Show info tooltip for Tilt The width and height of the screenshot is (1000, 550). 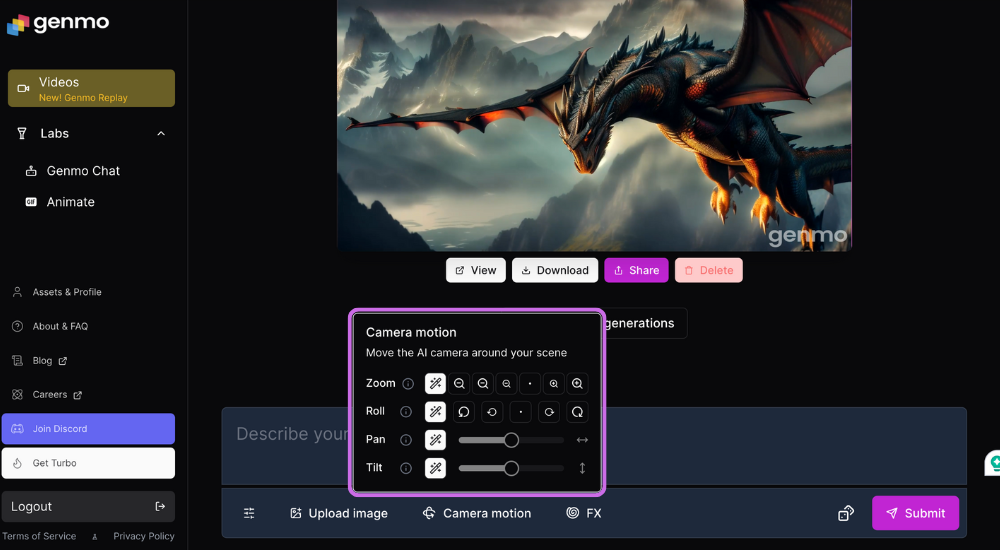click(x=406, y=468)
